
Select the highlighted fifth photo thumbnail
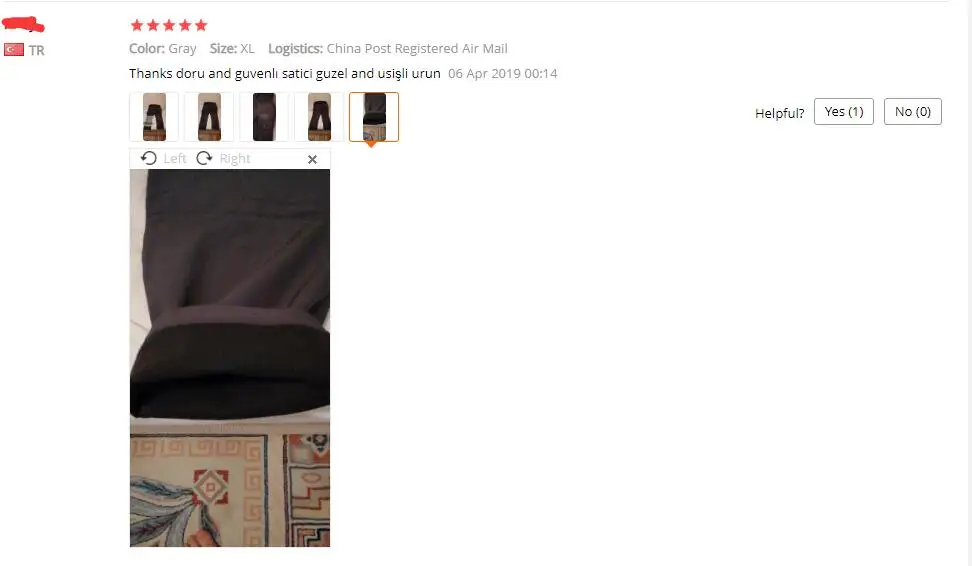point(374,117)
